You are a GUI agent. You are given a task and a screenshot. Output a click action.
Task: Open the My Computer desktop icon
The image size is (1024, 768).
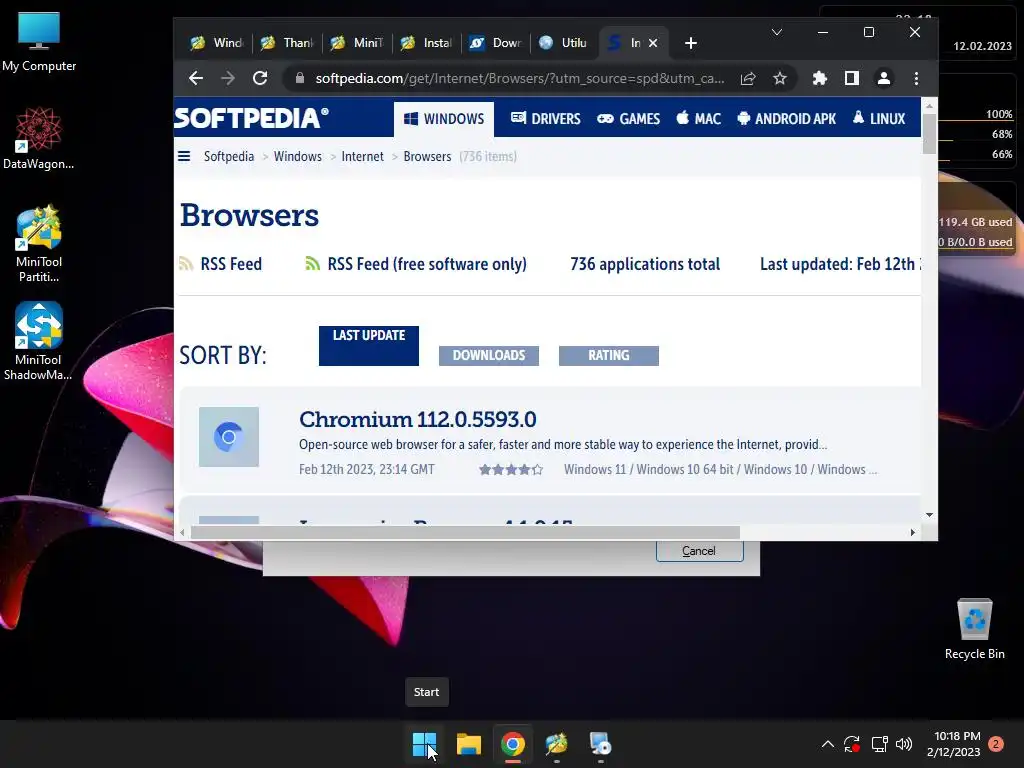tap(39, 42)
